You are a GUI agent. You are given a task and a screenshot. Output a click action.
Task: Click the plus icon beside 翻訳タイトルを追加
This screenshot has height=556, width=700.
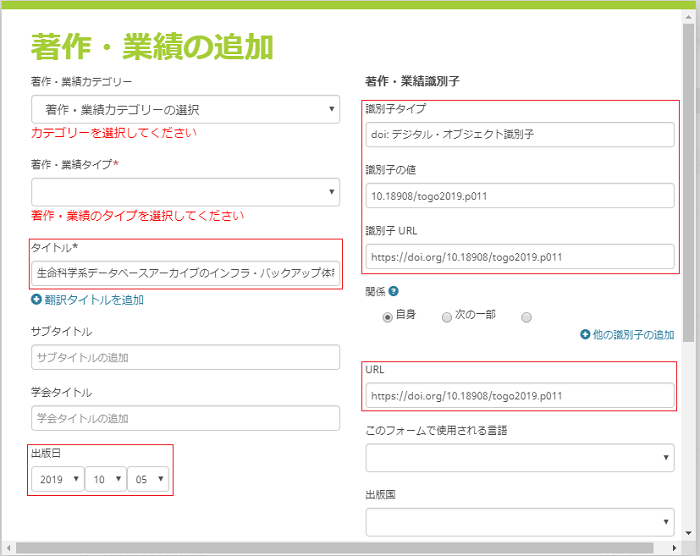point(36,300)
